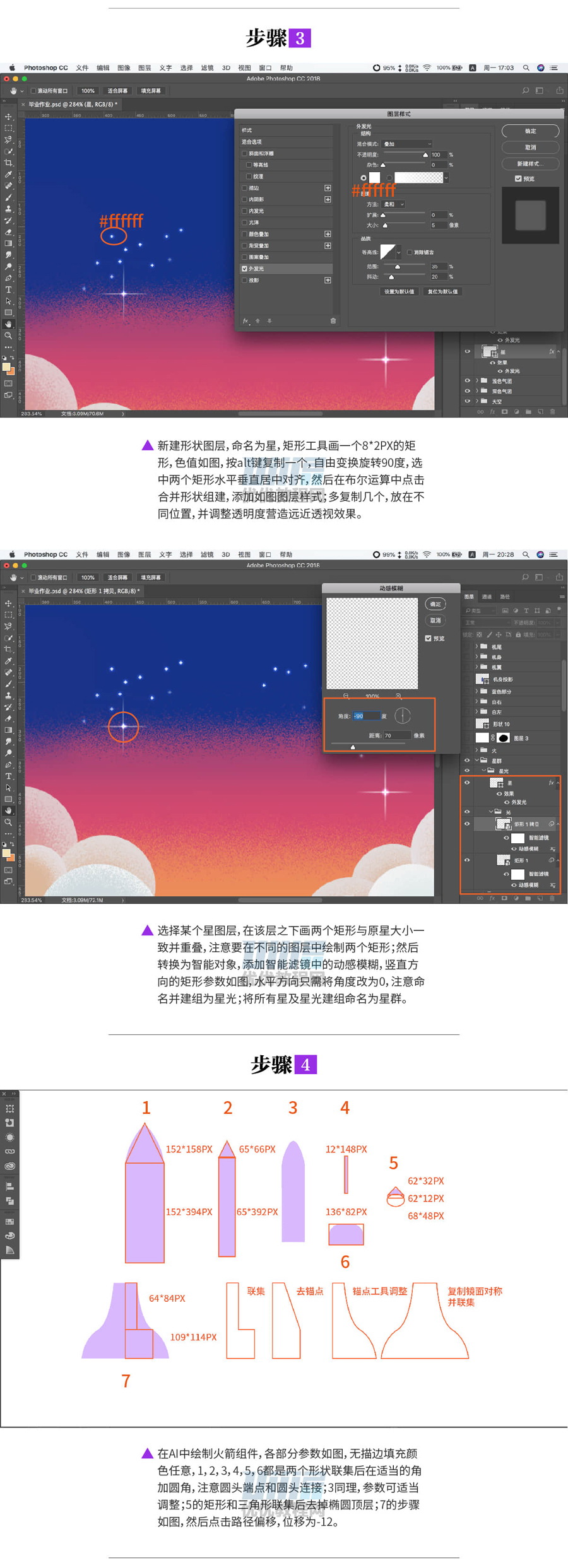Add another stroke via 描边 plus icon

tap(328, 188)
